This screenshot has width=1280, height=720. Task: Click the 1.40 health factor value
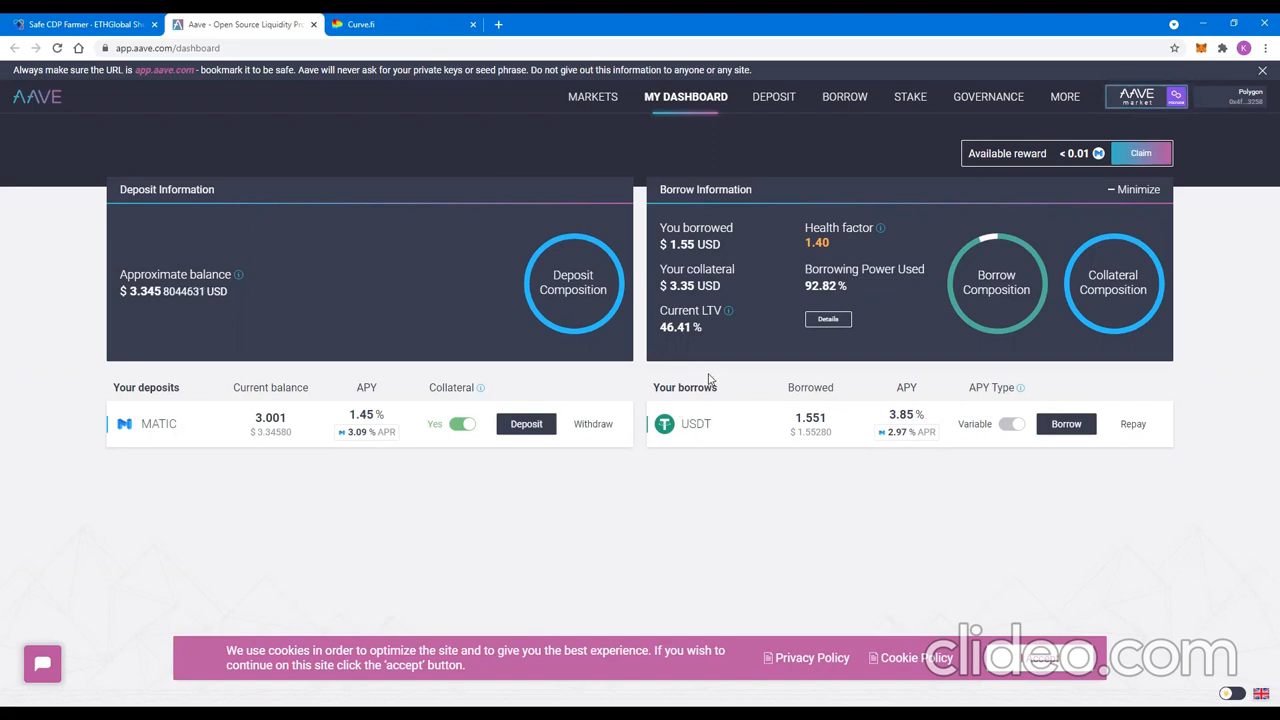click(x=817, y=243)
